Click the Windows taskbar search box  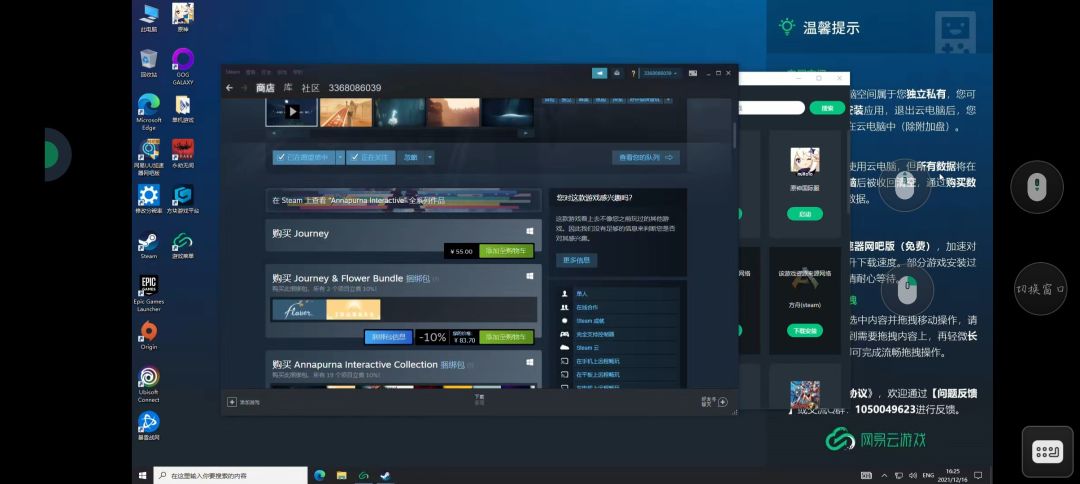tap(230, 475)
